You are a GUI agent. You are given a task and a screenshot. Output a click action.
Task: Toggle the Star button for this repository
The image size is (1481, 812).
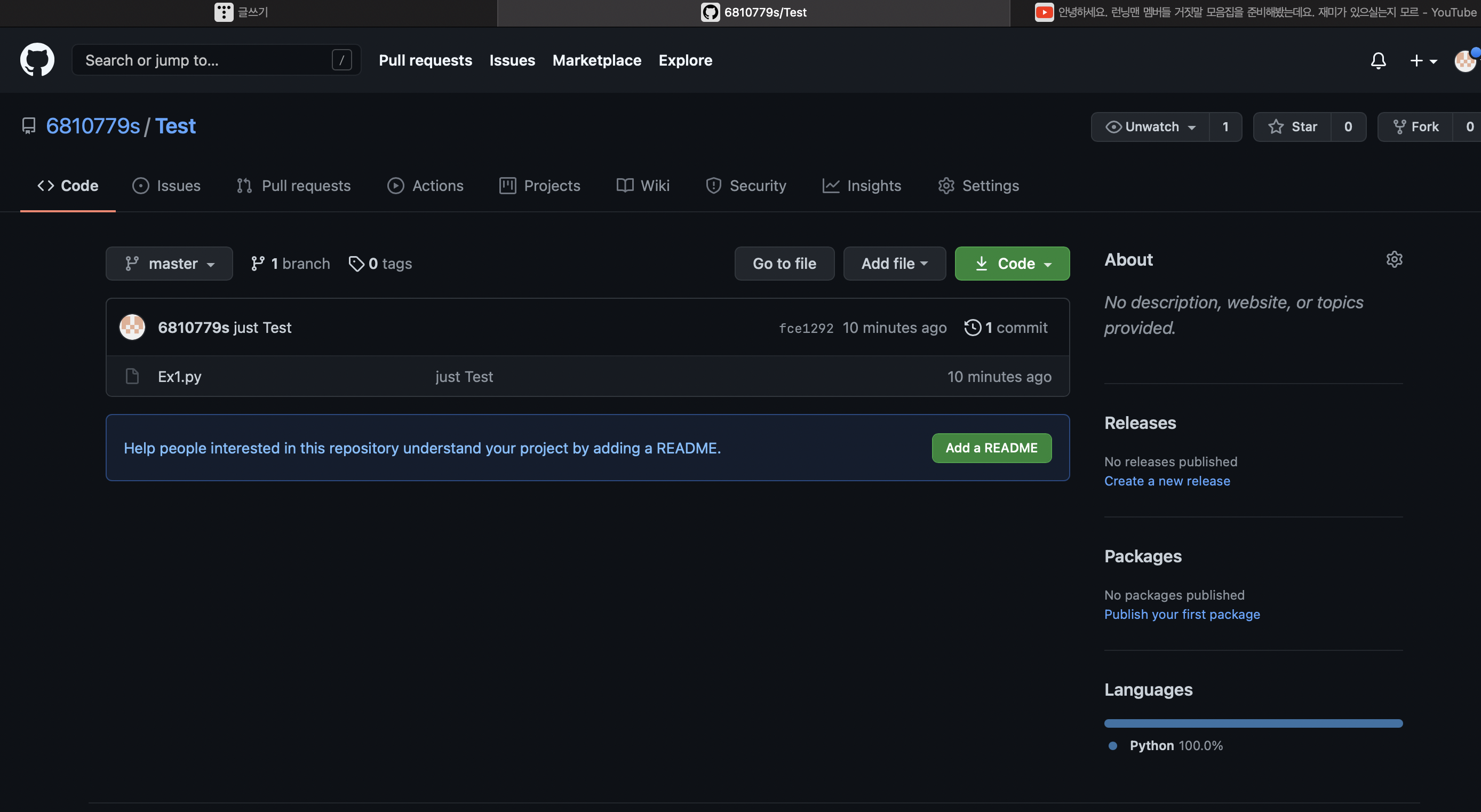point(1293,126)
